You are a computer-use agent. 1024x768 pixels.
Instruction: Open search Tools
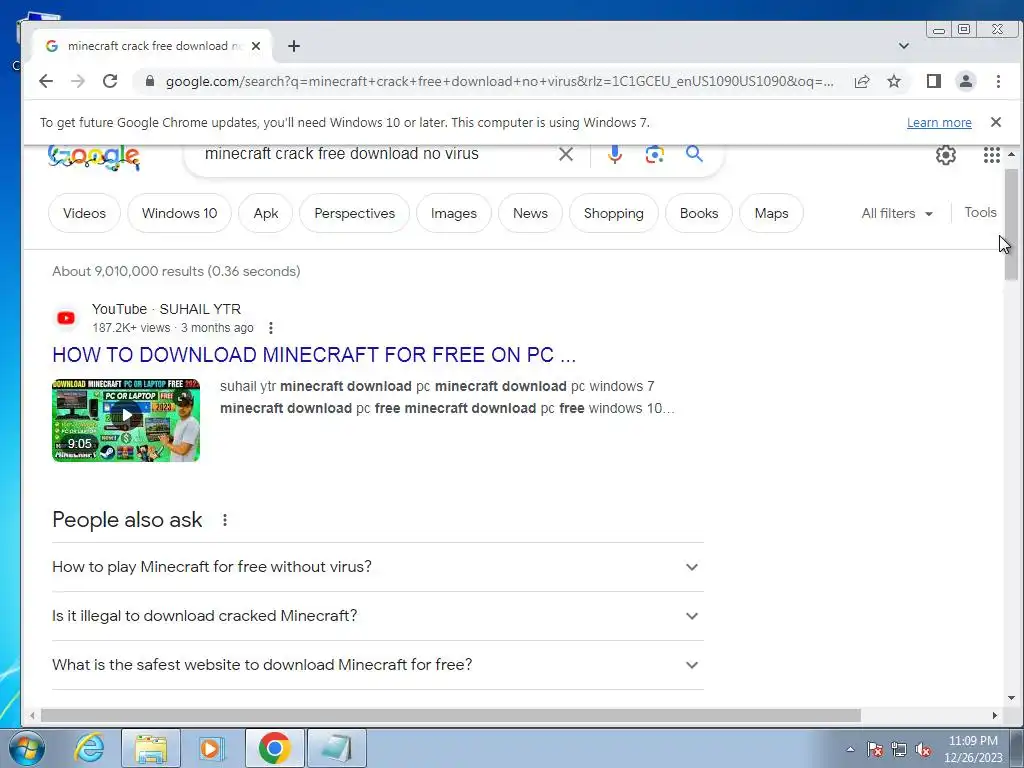pos(980,212)
